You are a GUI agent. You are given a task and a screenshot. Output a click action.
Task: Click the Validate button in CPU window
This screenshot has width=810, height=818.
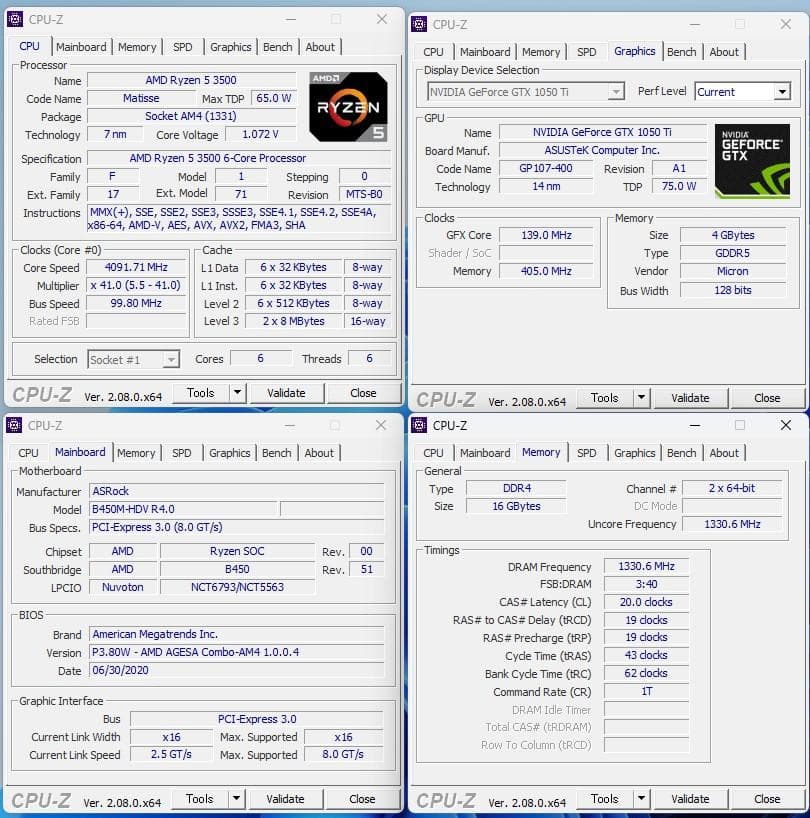pos(287,392)
